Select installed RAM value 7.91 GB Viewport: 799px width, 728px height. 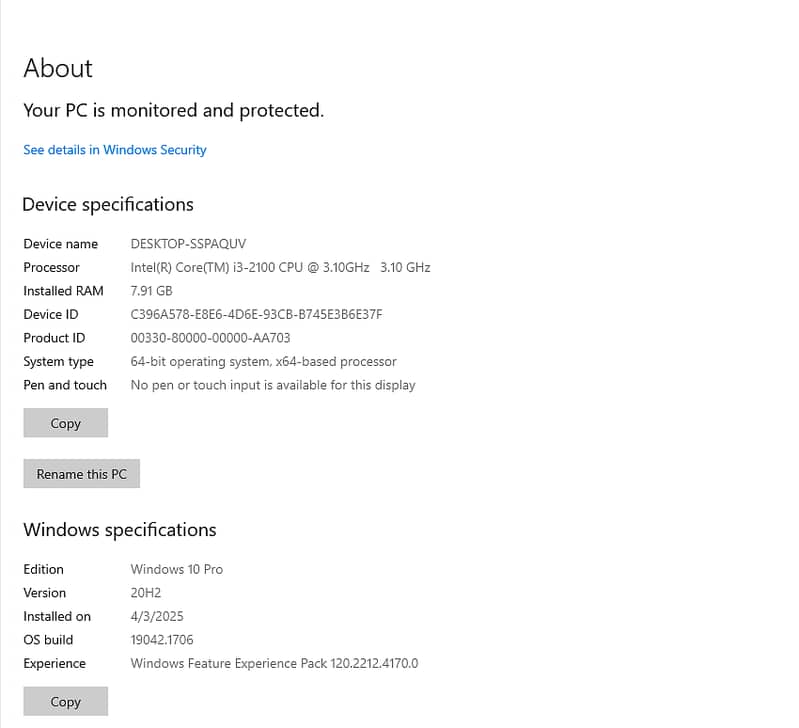[151, 291]
